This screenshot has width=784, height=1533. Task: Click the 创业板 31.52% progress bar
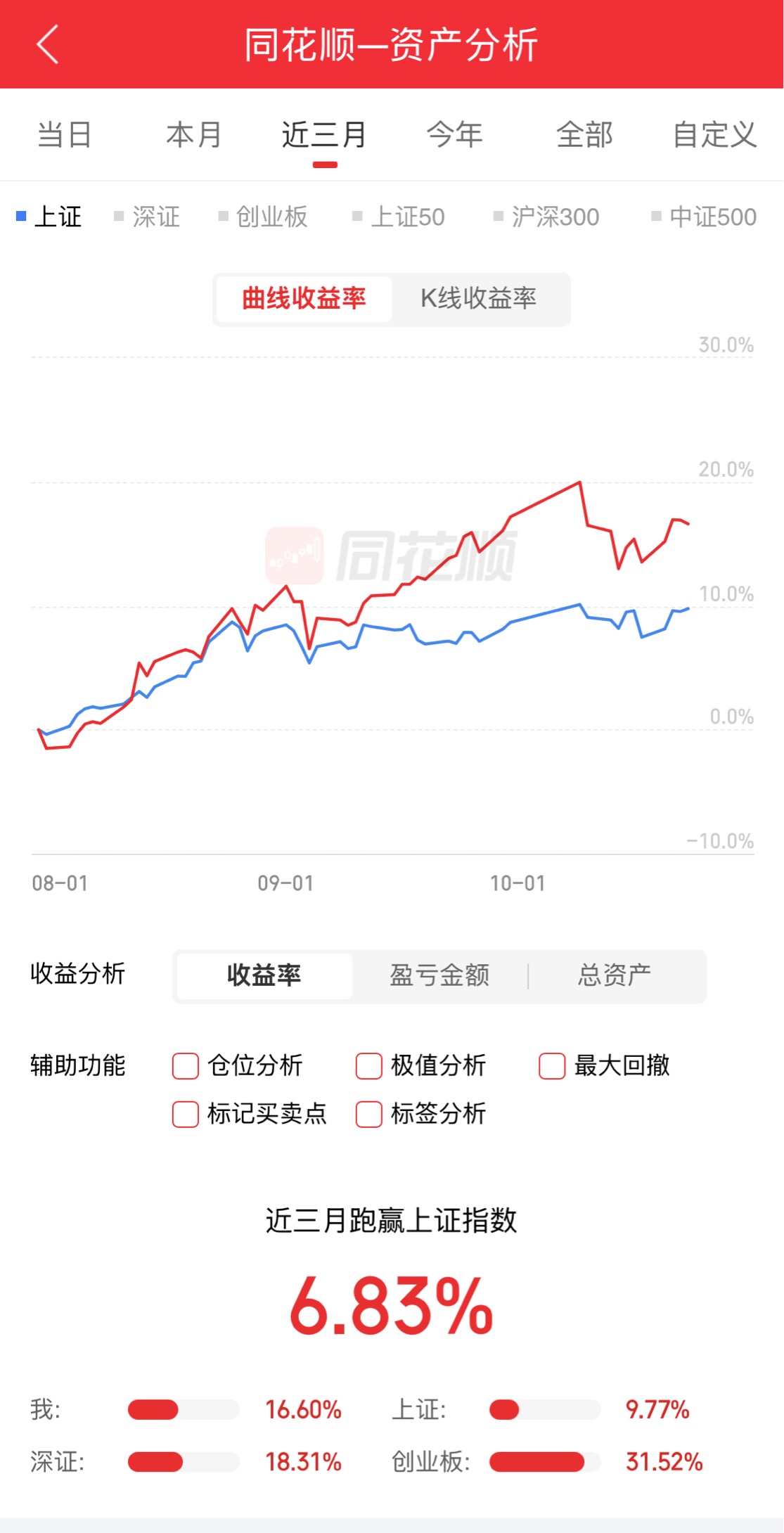(x=545, y=1462)
